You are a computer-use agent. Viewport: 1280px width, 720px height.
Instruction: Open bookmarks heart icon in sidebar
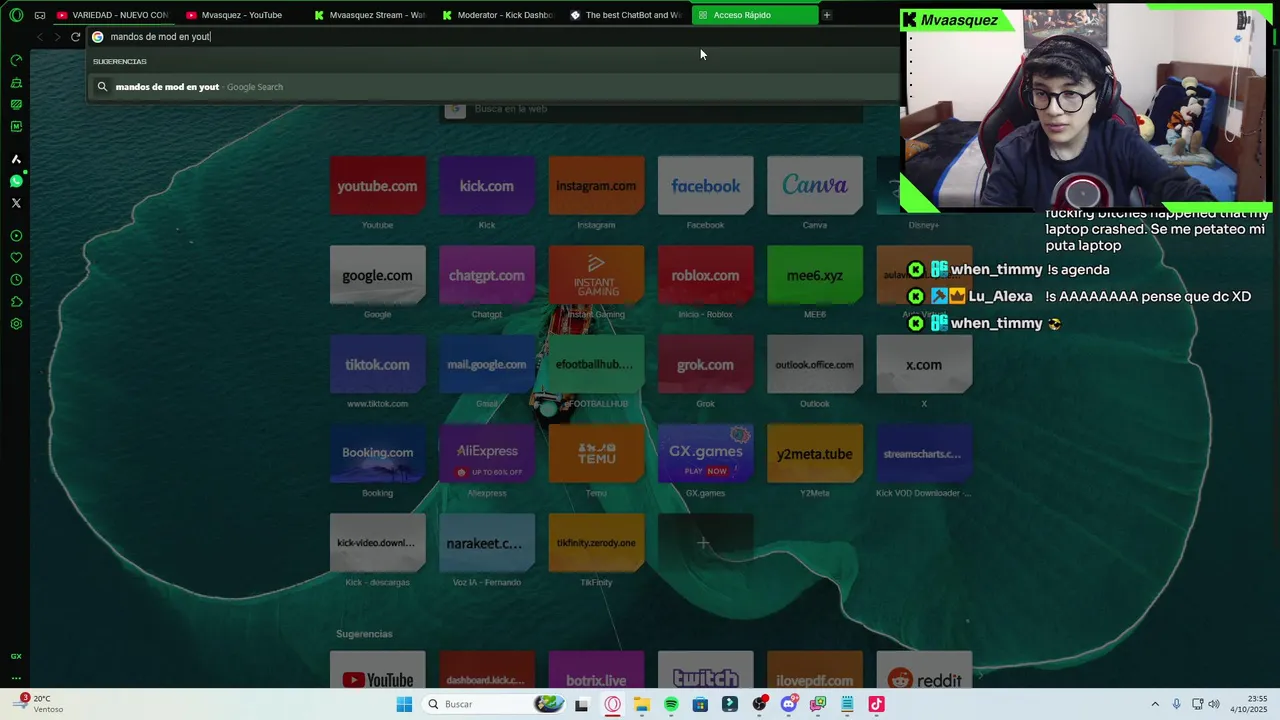coord(16,258)
